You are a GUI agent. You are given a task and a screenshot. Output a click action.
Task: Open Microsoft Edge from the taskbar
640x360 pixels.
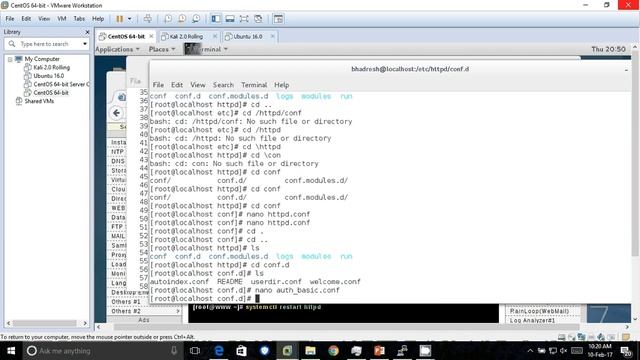219,351
